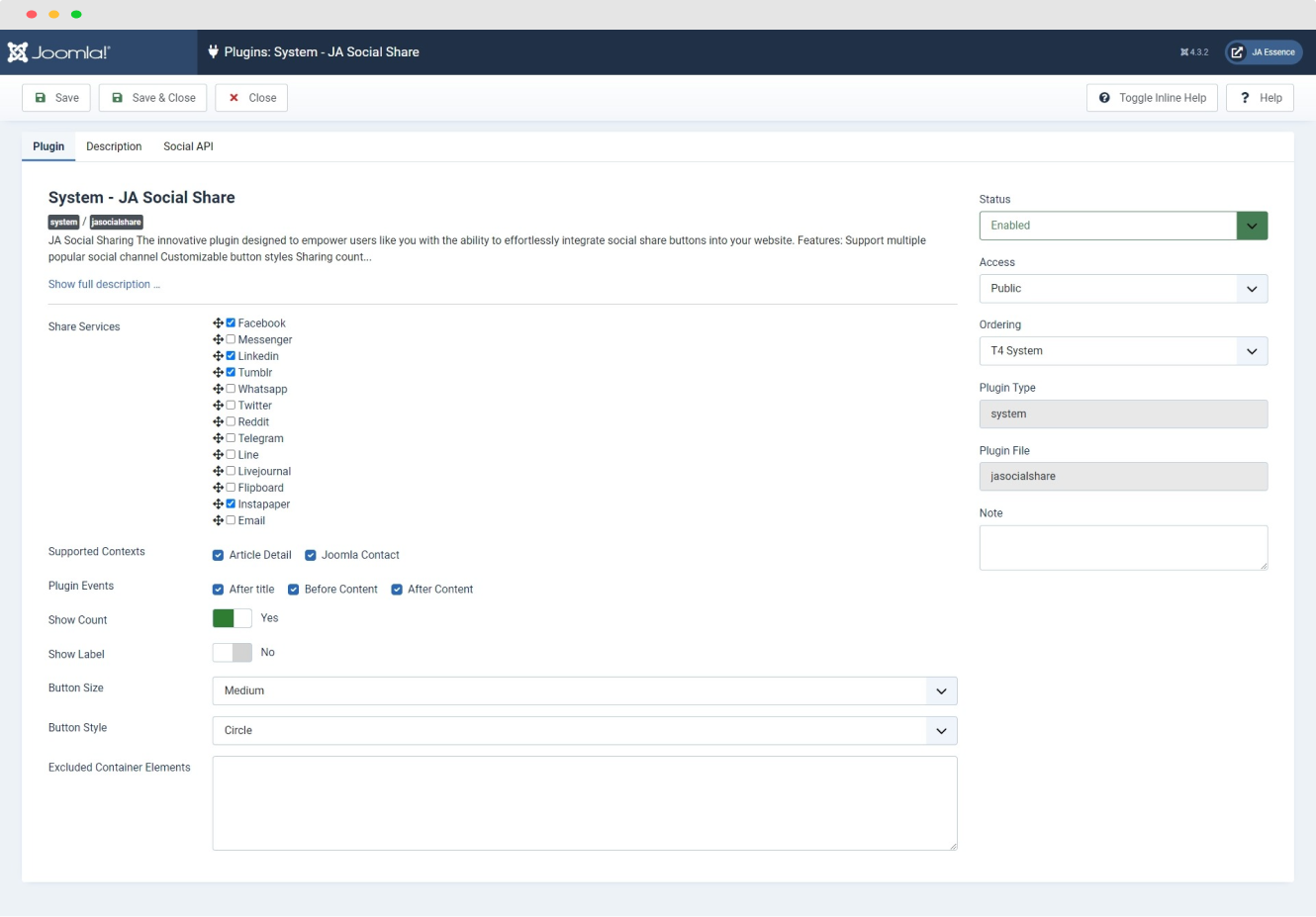Open the JA Essence site link
The height and width of the screenshot is (917, 1316).
point(1264,52)
